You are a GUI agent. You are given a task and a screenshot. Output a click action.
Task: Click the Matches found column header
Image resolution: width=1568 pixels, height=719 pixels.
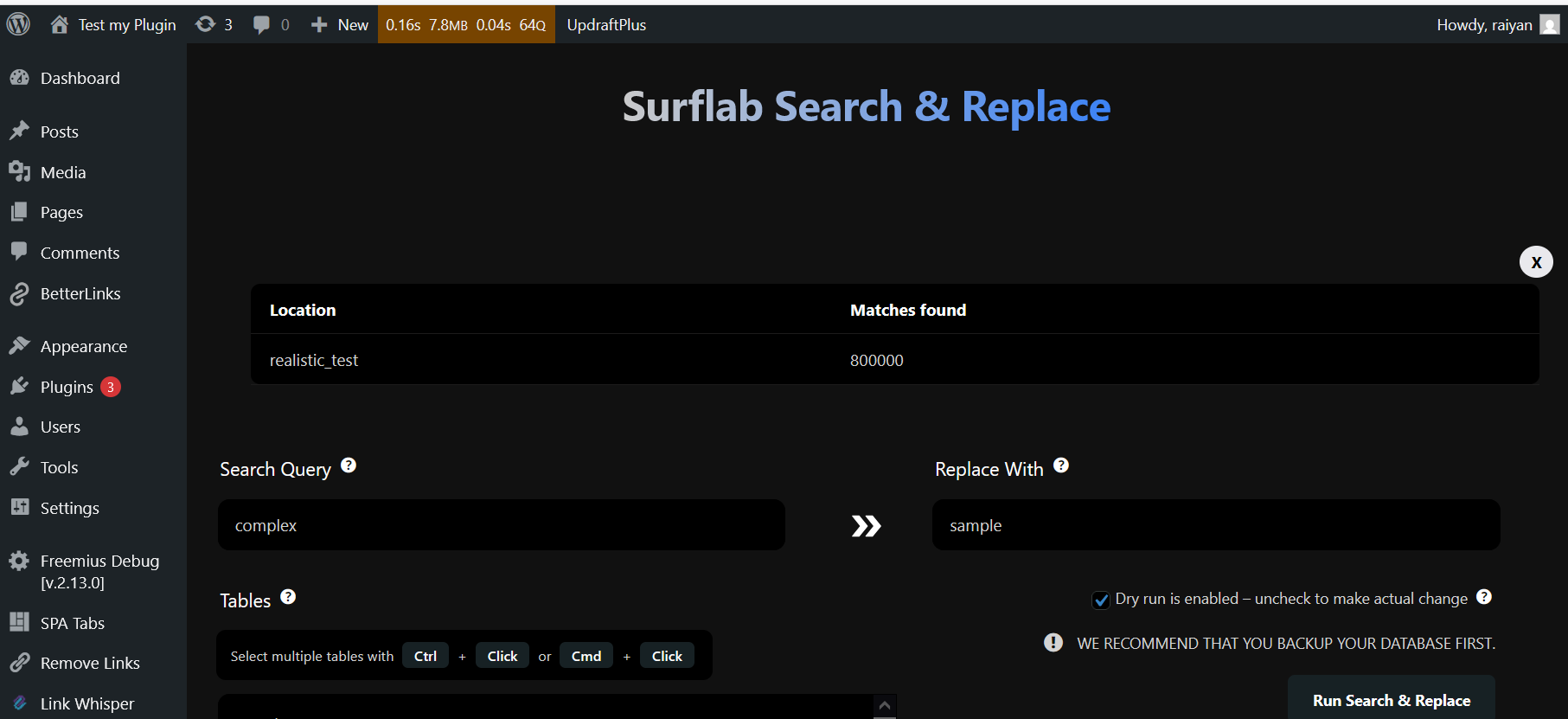point(908,310)
